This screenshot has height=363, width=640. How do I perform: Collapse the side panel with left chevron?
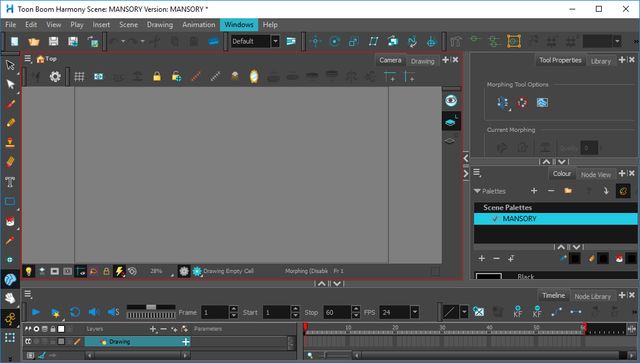pyautogui.click(x=466, y=158)
